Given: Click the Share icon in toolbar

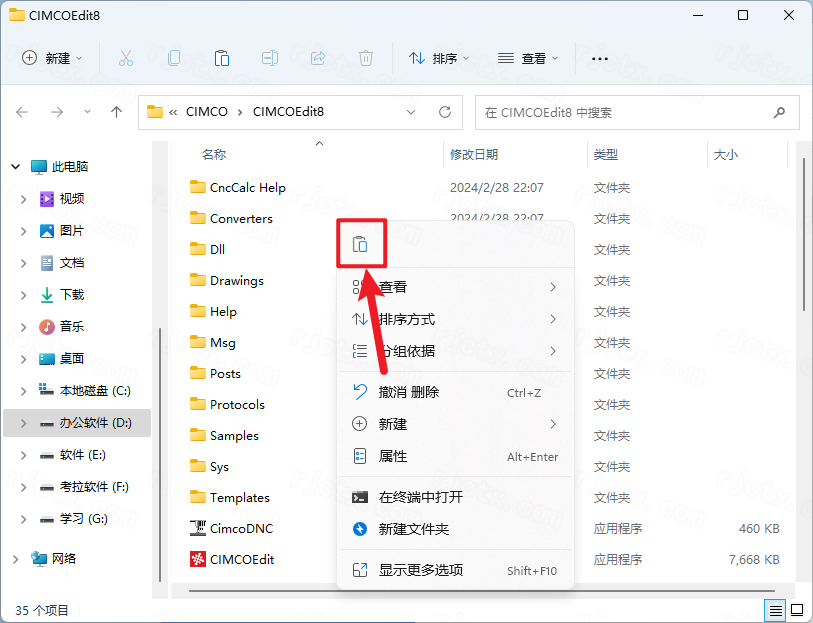Looking at the screenshot, I should [318, 58].
